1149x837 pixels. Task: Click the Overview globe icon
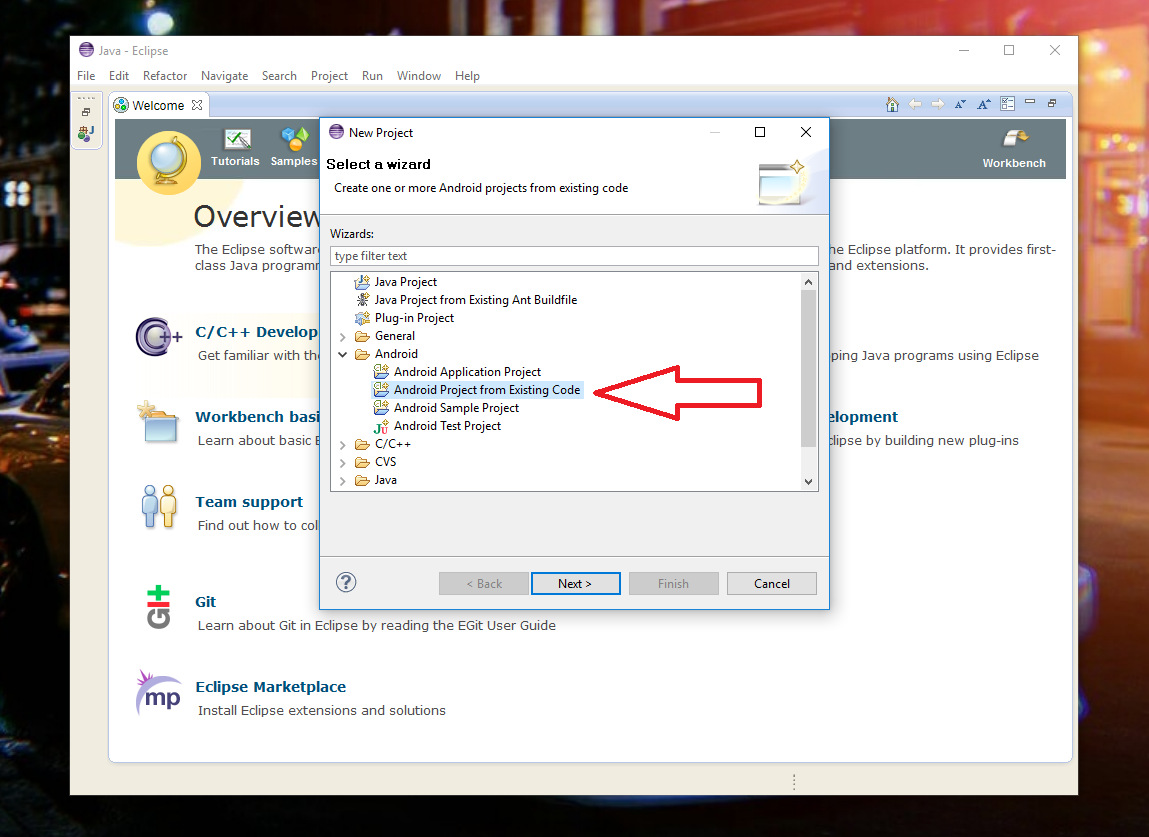[x=168, y=162]
